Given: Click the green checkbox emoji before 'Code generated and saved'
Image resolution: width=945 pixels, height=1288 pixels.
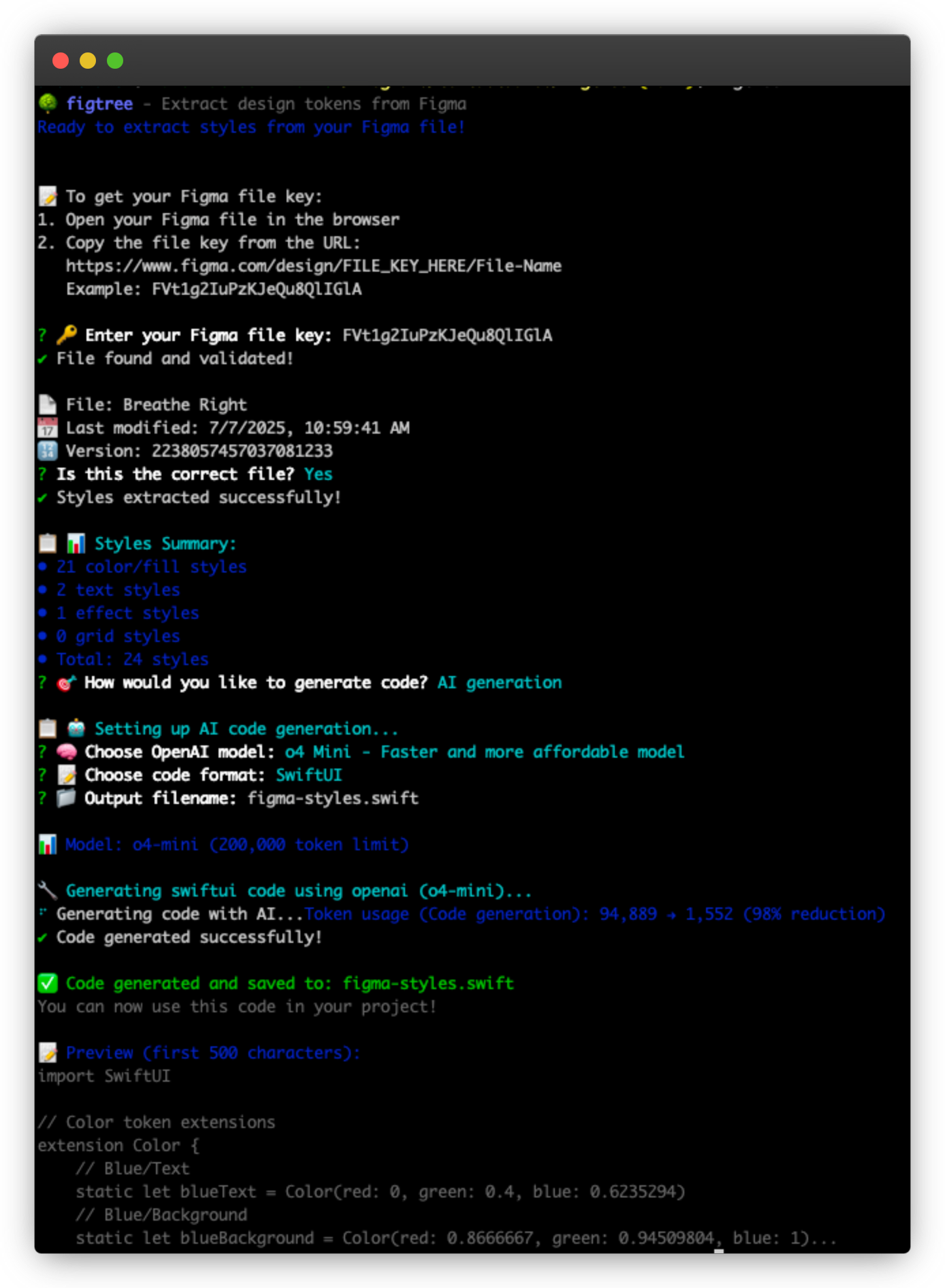Looking at the screenshot, I should coord(48,983).
